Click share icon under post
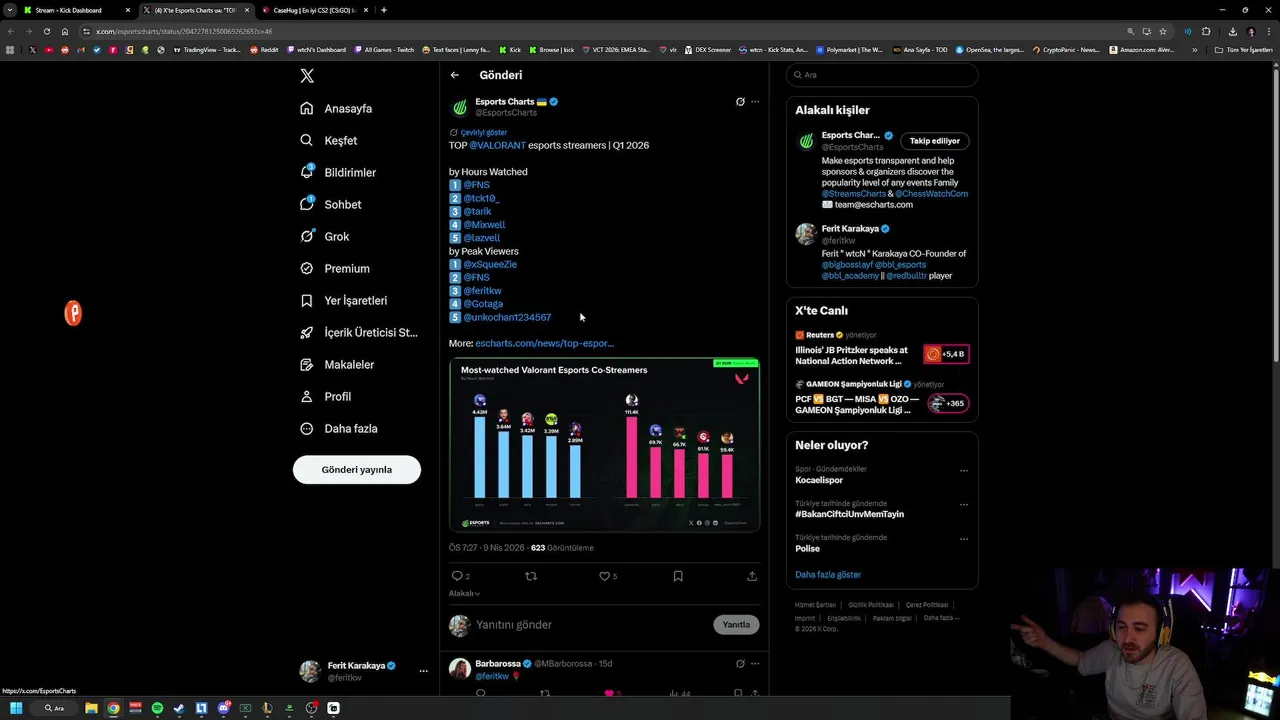 coord(752,576)
